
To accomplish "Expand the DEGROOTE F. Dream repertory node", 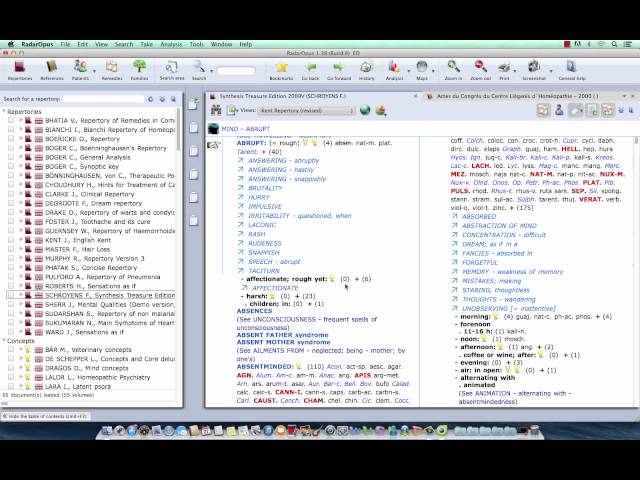I will [x=21, y=203].
